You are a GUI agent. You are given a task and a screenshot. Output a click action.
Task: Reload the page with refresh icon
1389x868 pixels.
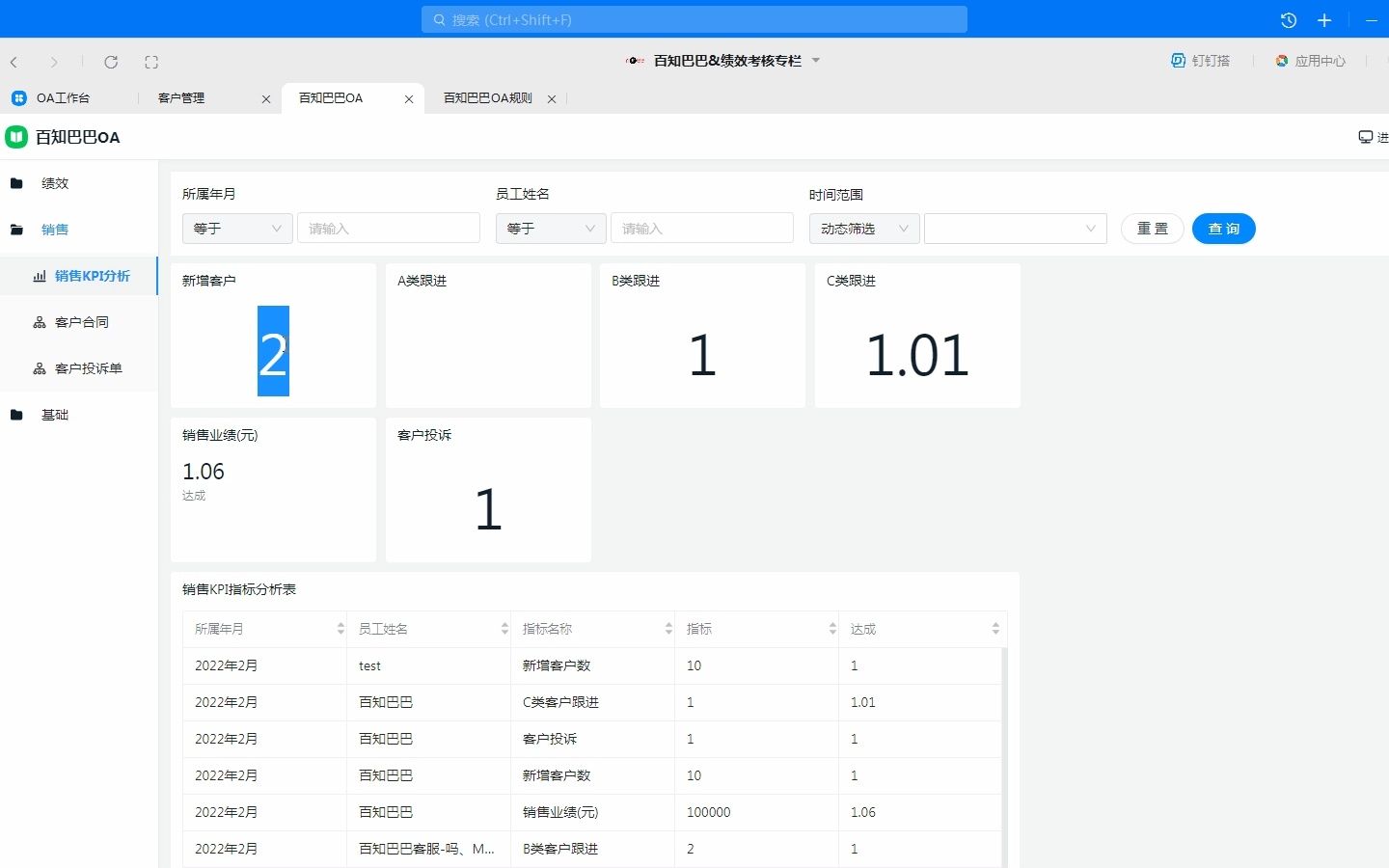(x=111, y=62)
